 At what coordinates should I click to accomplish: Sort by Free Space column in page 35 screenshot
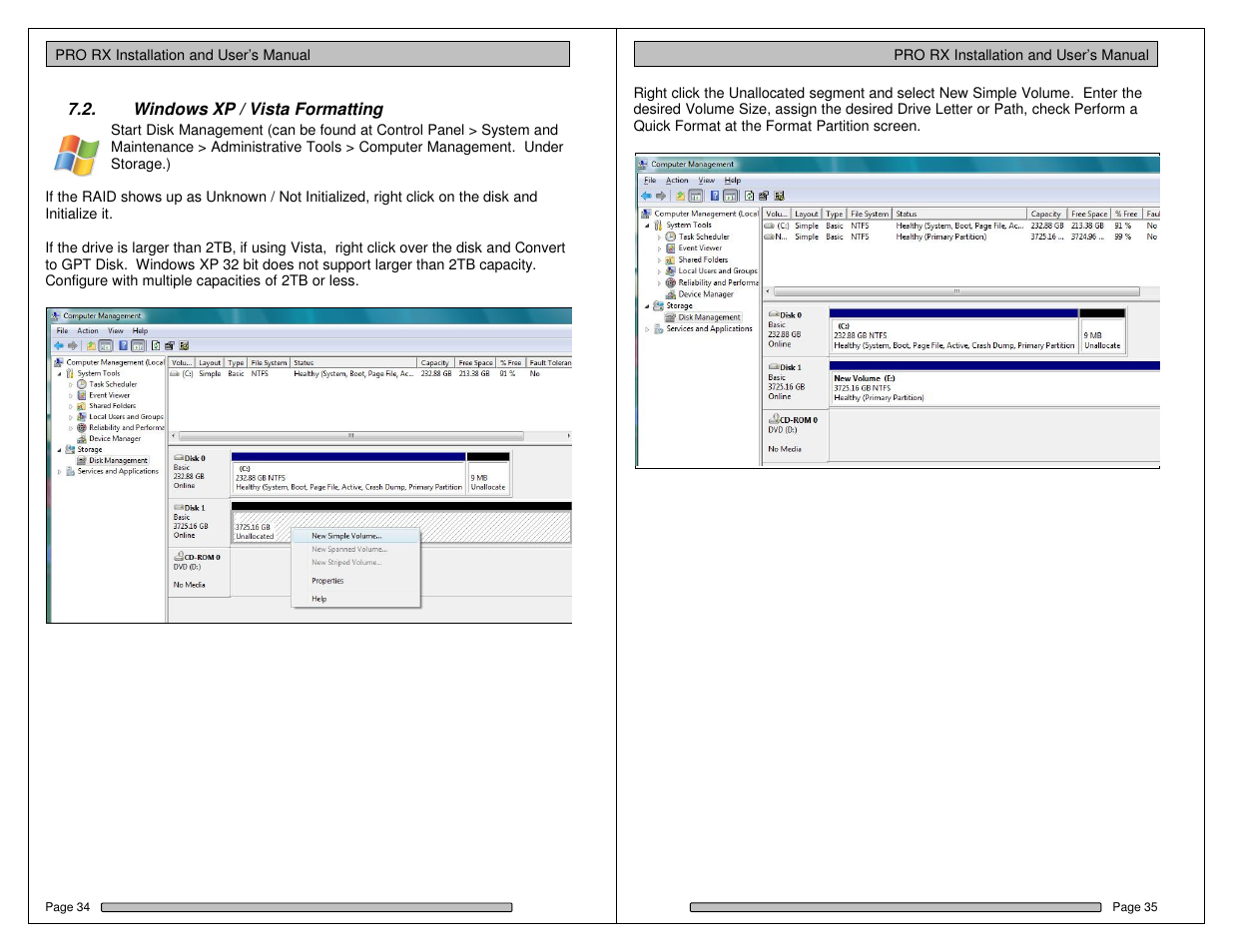[1089, 214]
